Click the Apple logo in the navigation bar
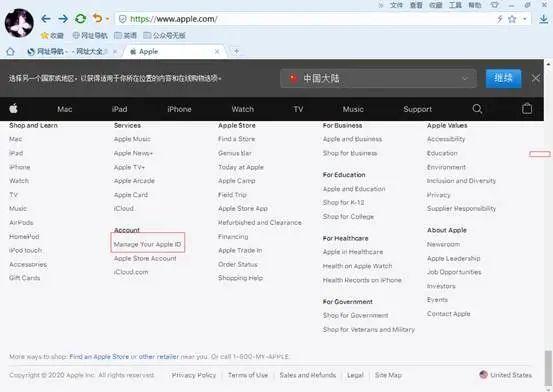Image resolution: width=553 pixels, height=392 pixels. coord(13,109)
